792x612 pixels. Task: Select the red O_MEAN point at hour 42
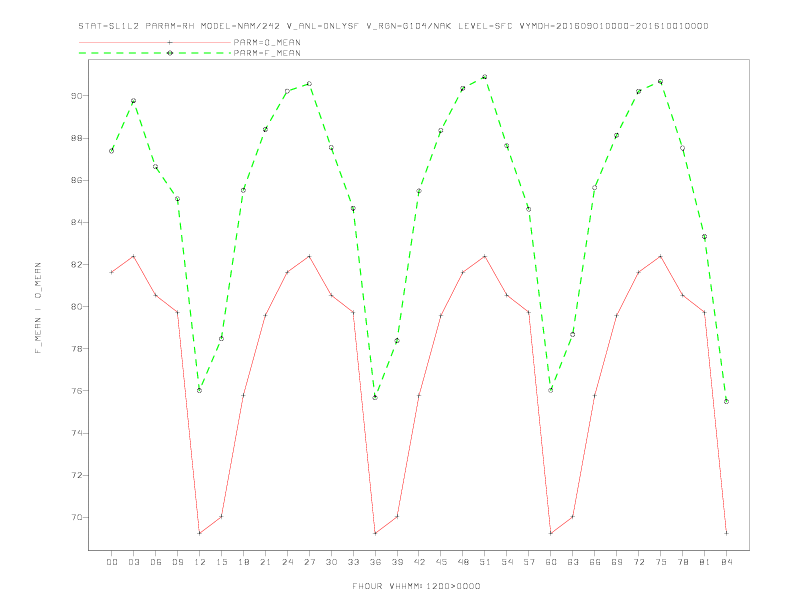[x=419, y=395]
